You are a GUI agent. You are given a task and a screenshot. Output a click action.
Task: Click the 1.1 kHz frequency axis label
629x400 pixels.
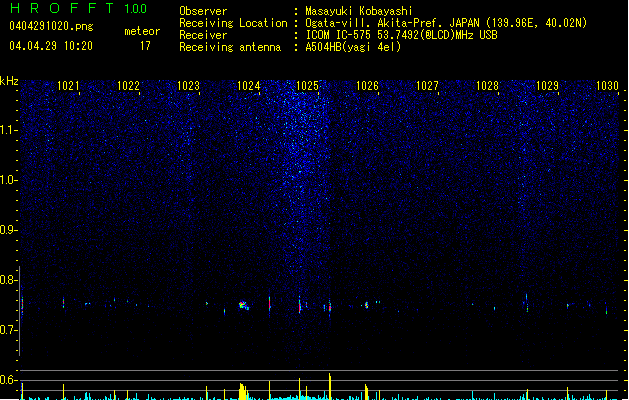tap(9, 130)
